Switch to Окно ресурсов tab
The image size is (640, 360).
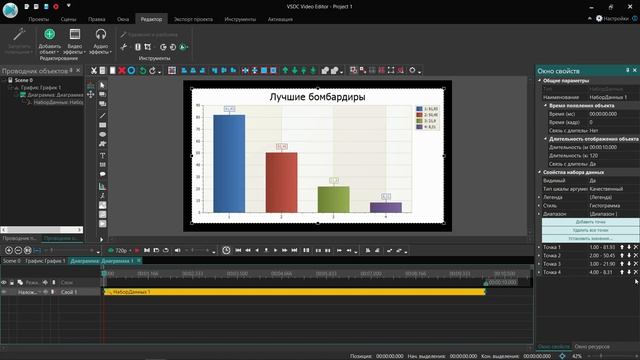coord(592,347)
